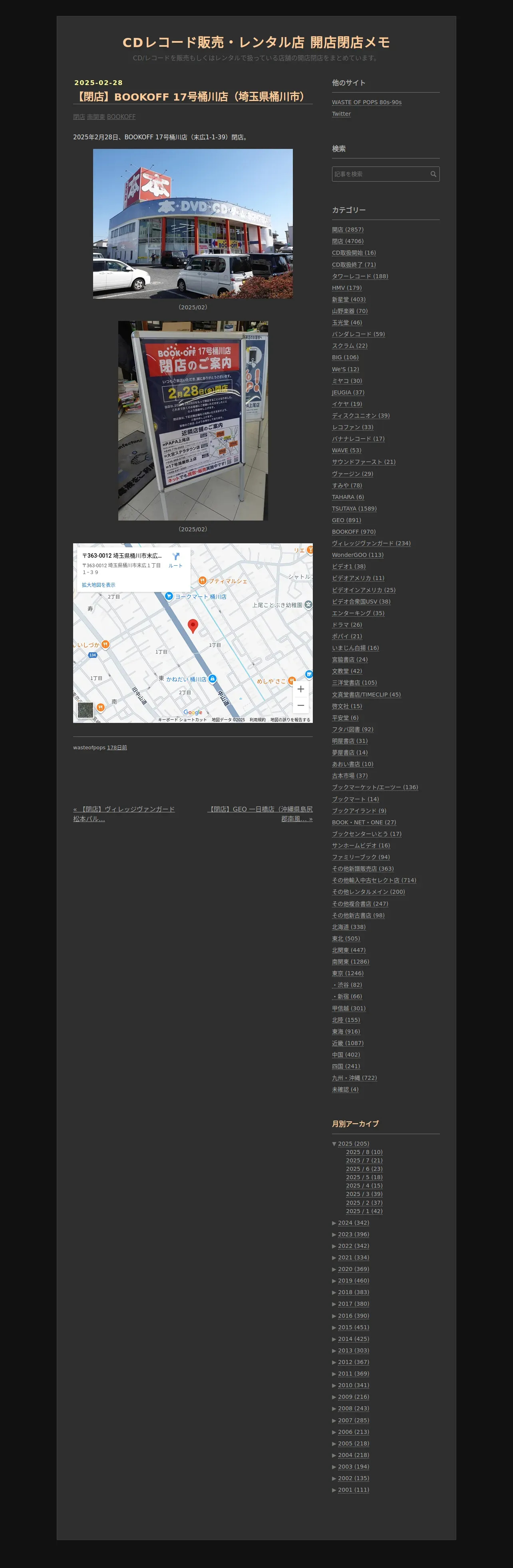The image size is (513, 1568).
Task: Expand the 2024 archive year
Action: [334, 1223]
